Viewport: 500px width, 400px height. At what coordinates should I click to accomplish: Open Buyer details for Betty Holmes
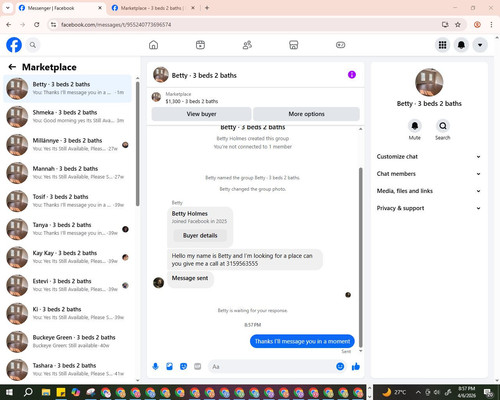coord(200,236)
